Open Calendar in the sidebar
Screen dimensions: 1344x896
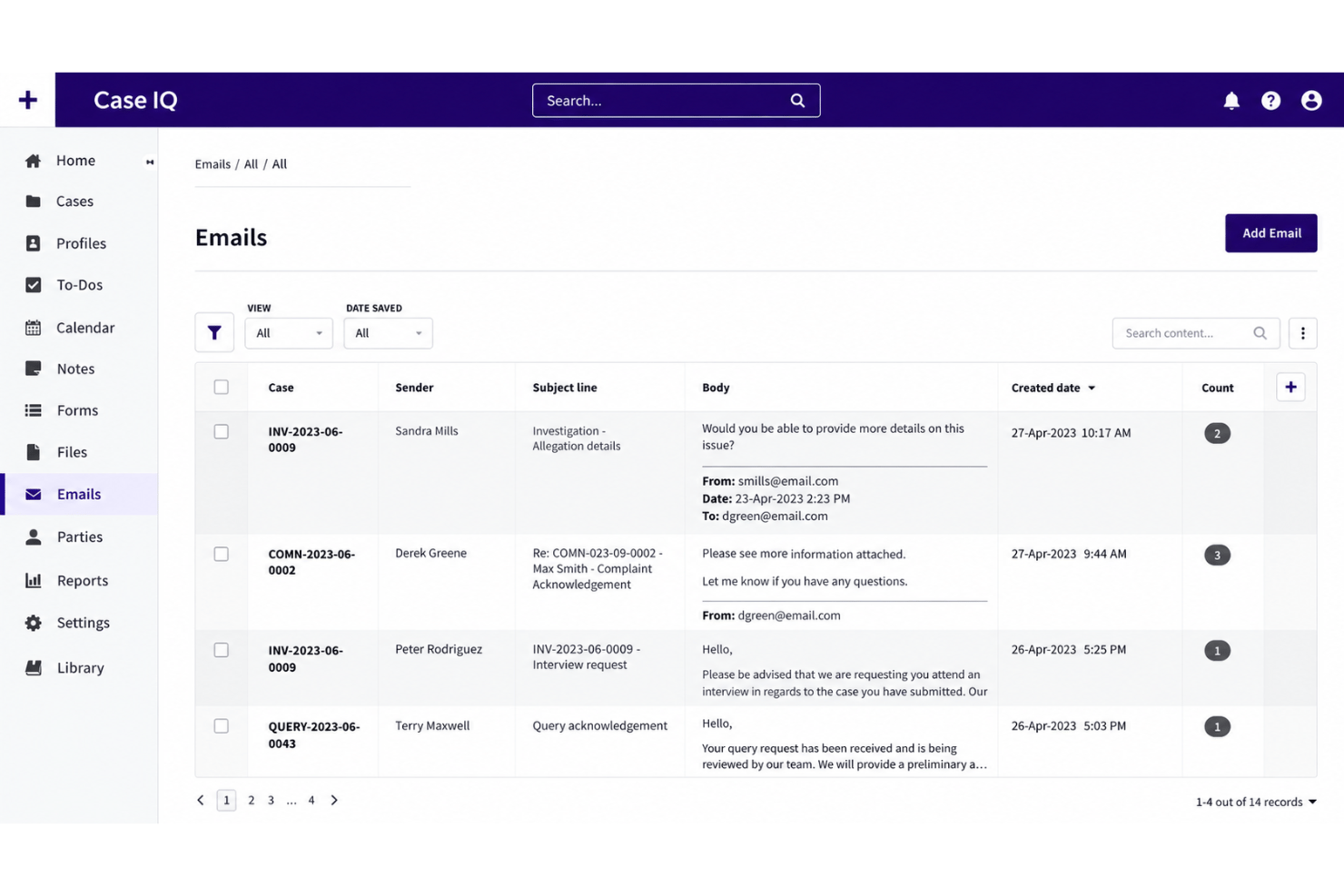point(79,328)
